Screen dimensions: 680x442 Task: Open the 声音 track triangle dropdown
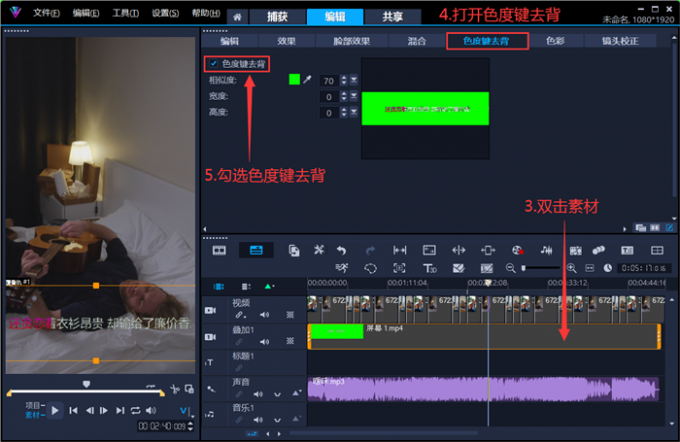point(296,393)
